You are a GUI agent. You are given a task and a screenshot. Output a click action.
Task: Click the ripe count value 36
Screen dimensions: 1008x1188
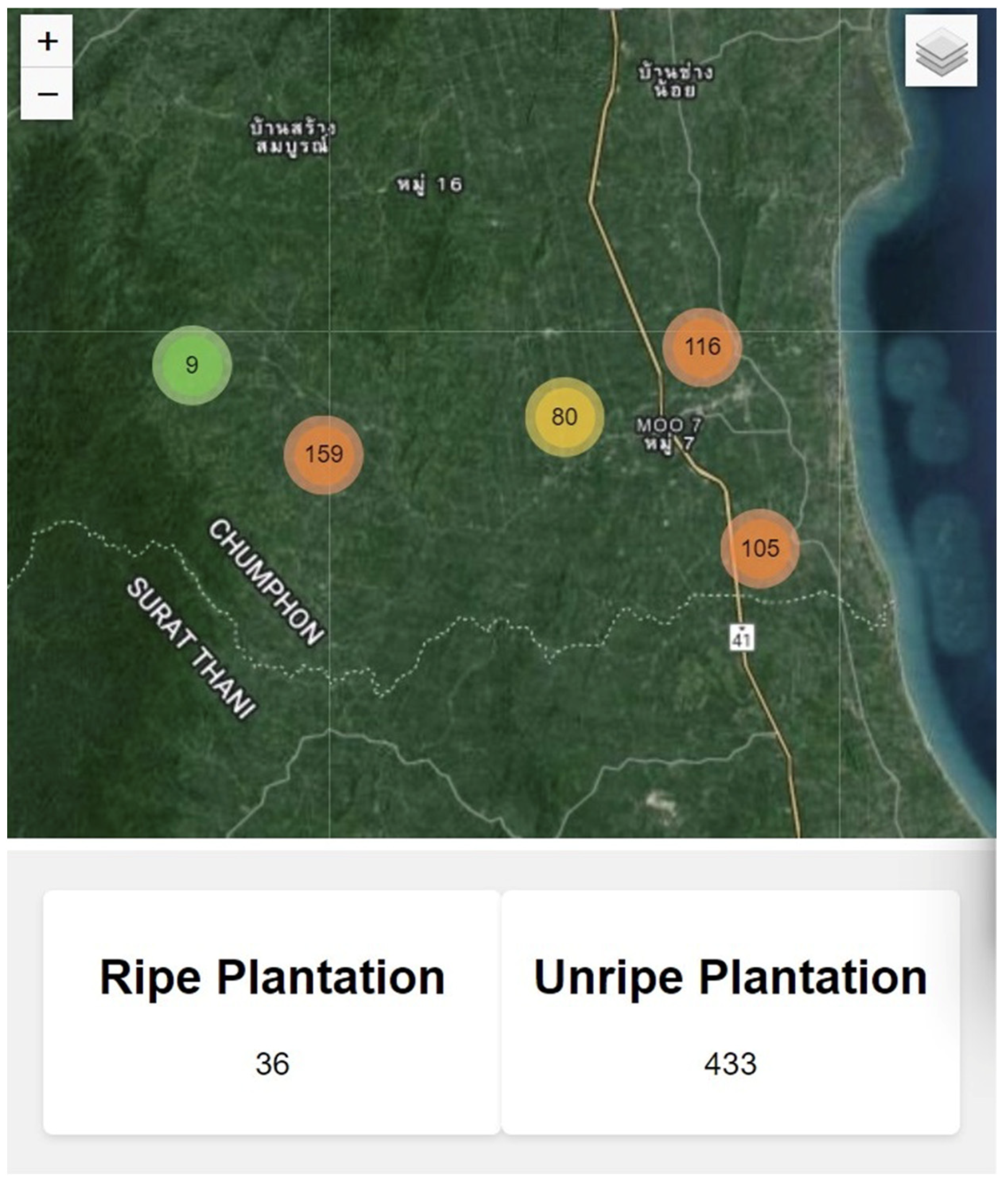272,1064
